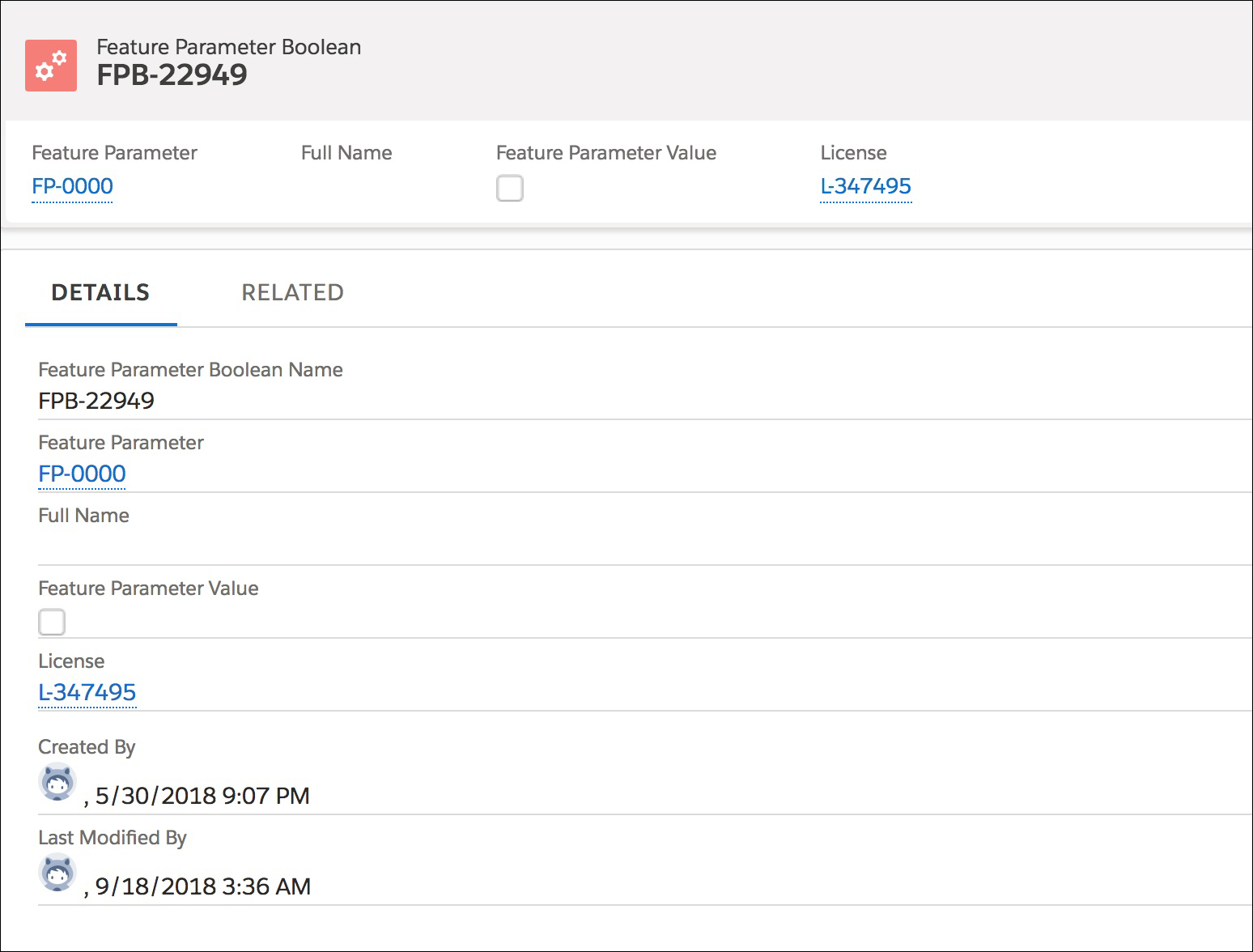Open FP-0000 link in details section
The width and height of the screenshot is (1253, 952).
[82, 474]
